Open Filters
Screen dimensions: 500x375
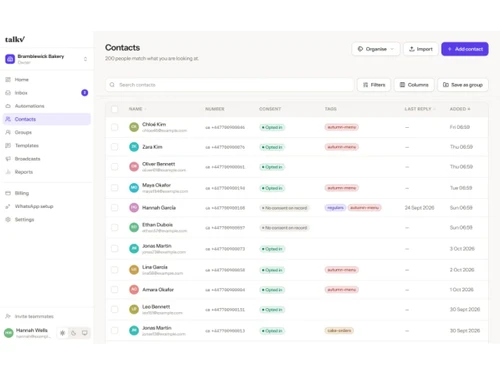374,85
